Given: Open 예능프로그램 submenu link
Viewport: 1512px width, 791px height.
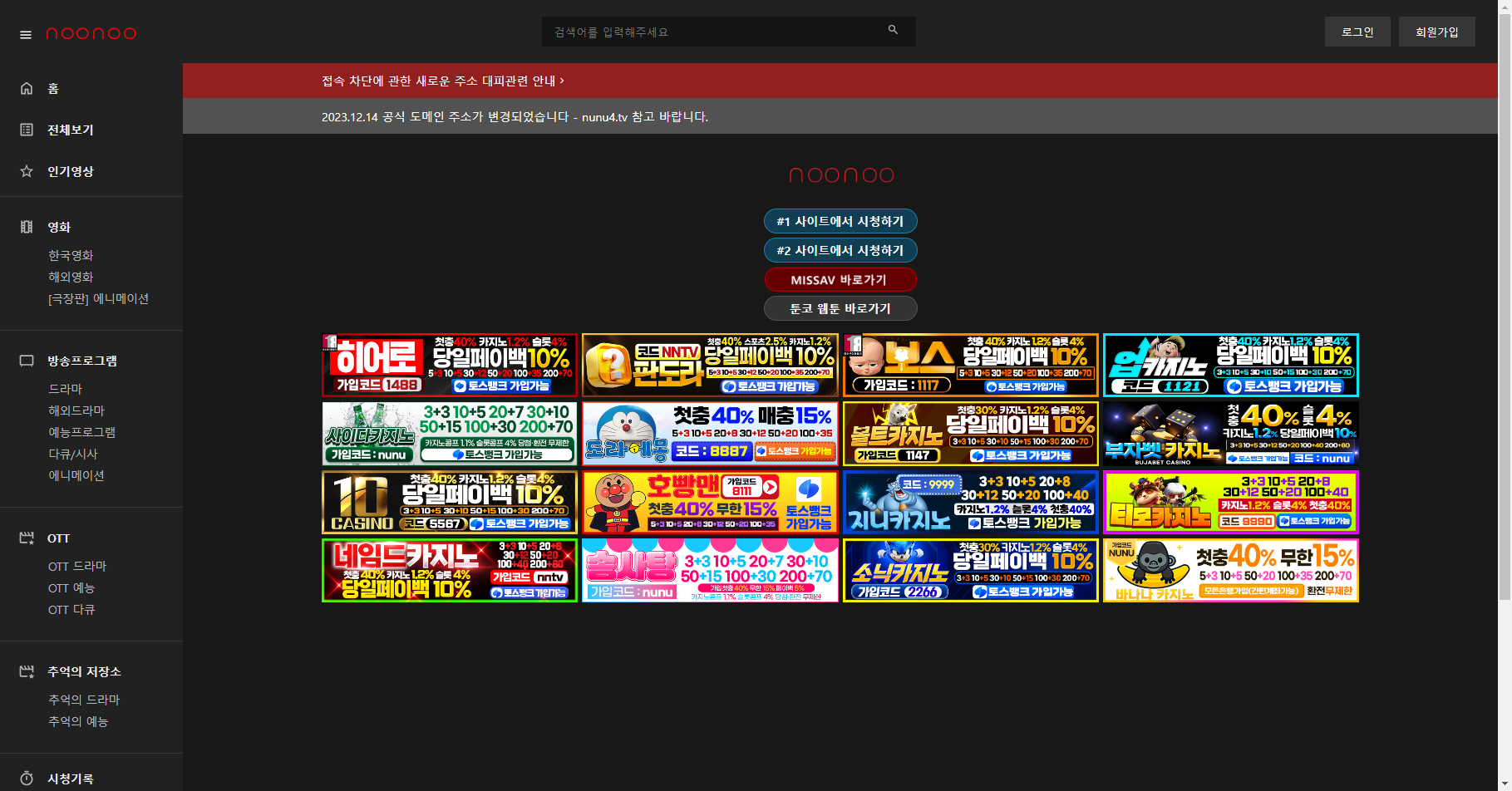Looking at the screenshot, I should point(81,432).
